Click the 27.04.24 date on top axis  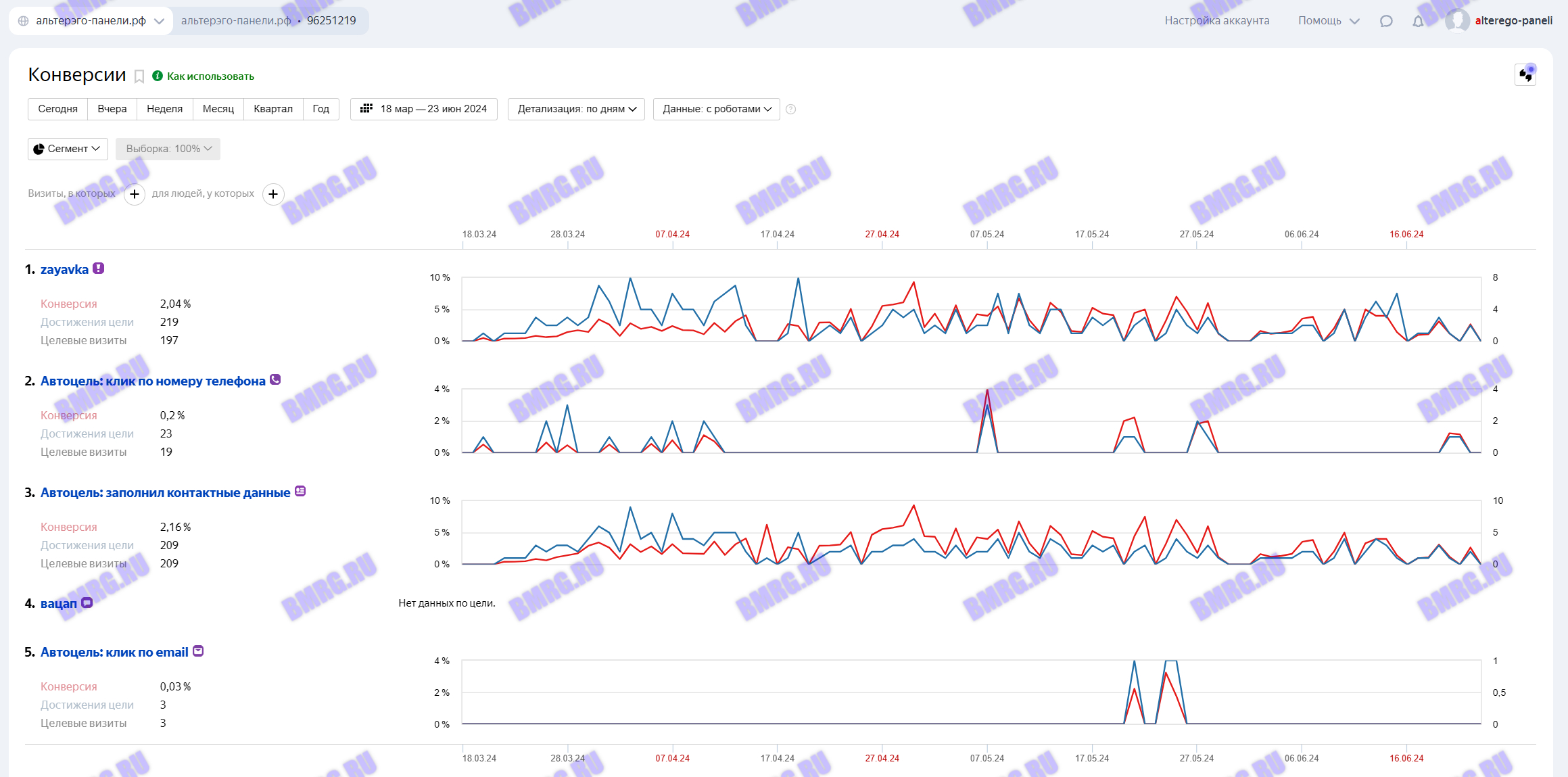882,235
